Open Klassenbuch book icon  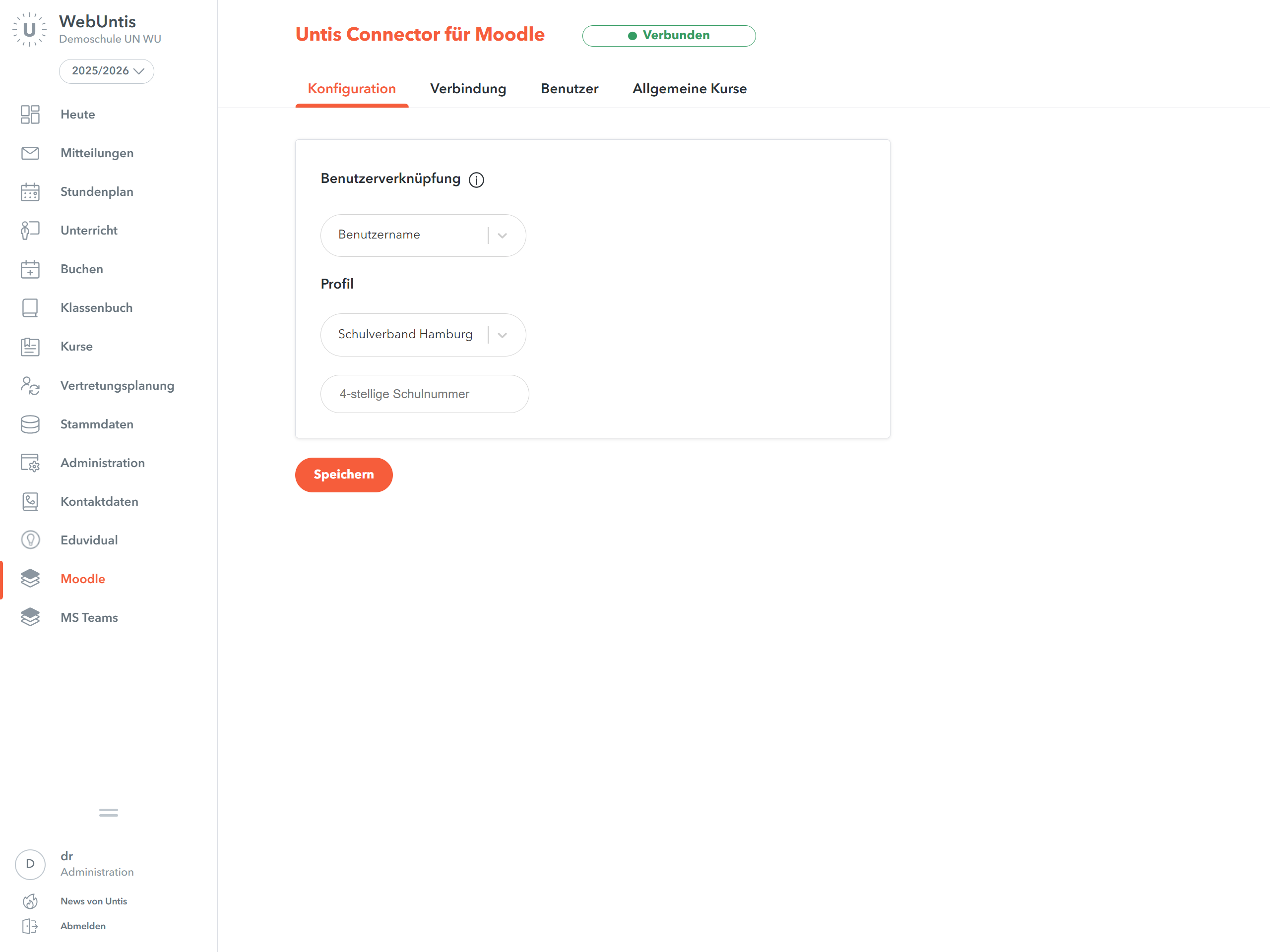tap(30, 307)
